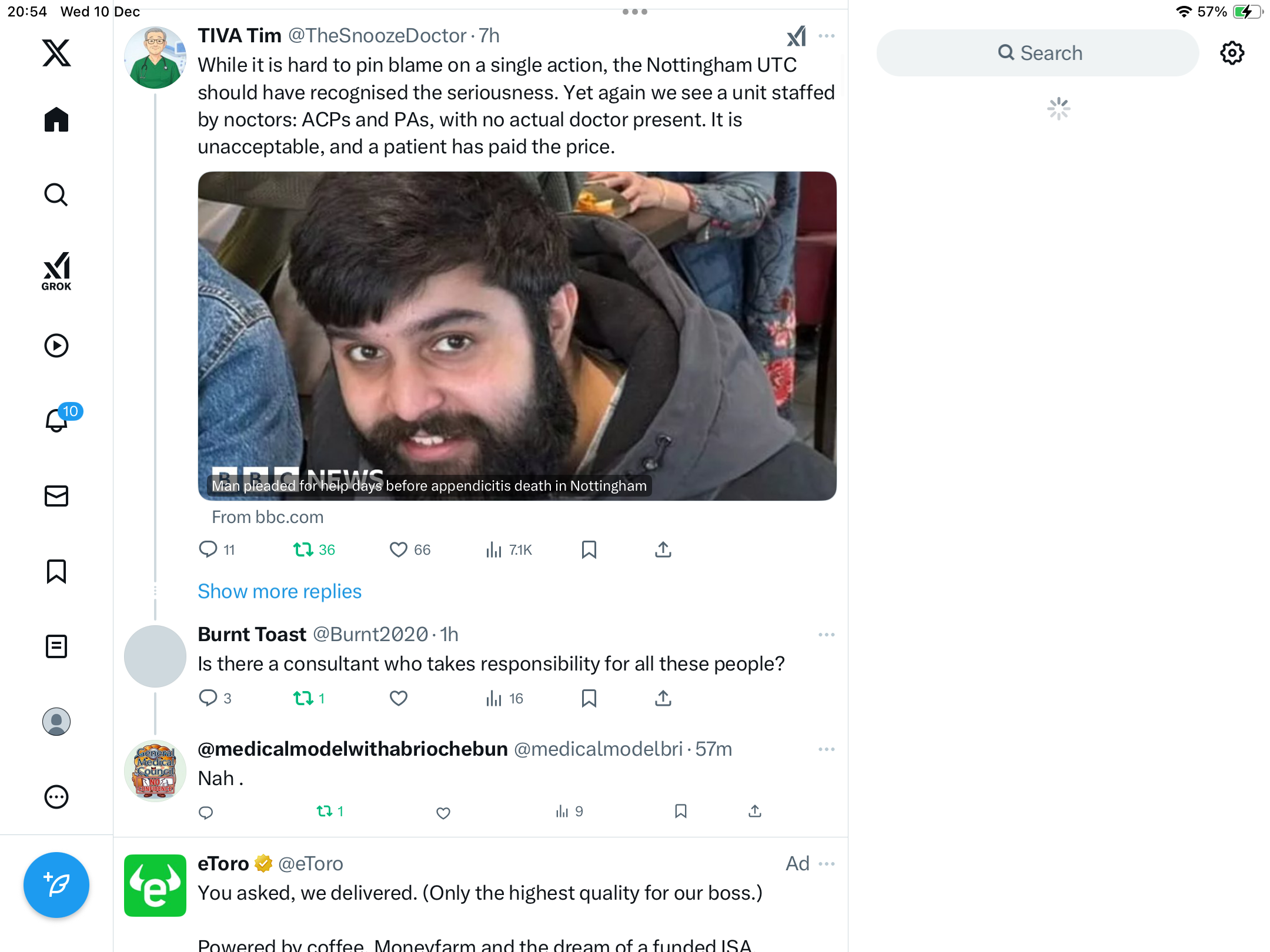Open more options on Burnt Toast's reply

pos(827,635)
